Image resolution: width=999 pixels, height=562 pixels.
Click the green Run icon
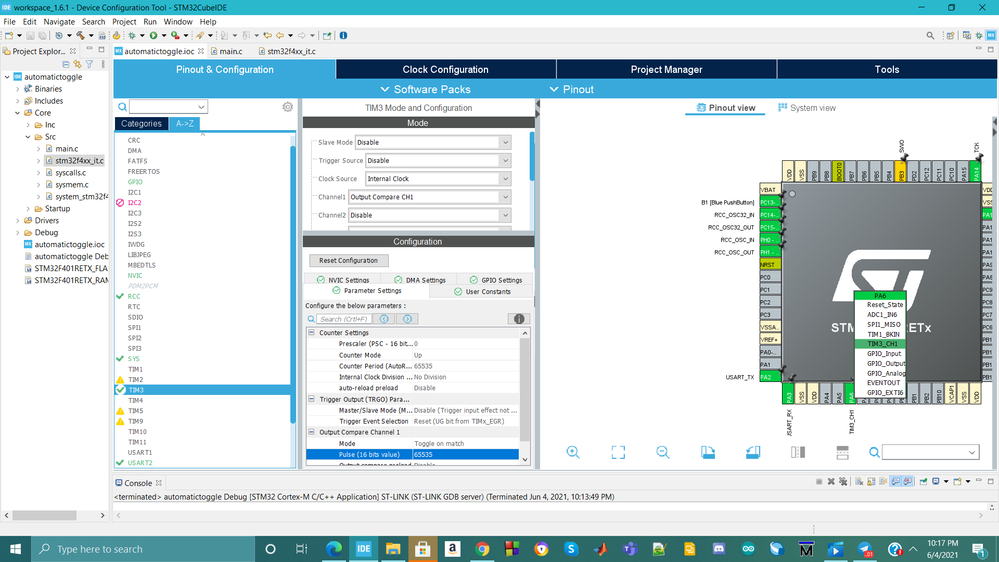153,36
